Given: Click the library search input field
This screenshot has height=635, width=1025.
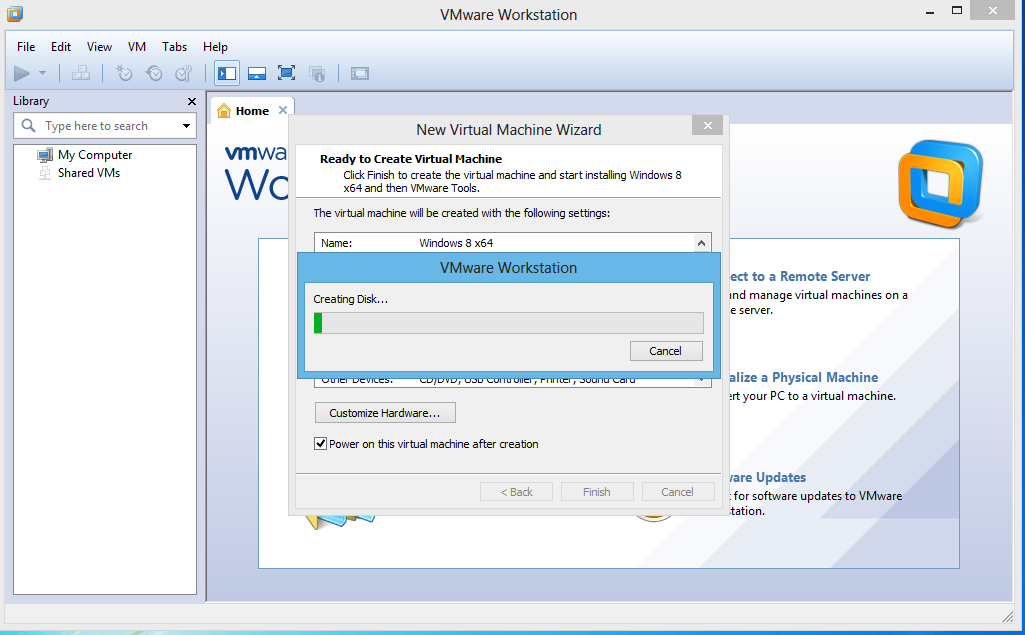Looking at the screenshot, I should (105, 126).
